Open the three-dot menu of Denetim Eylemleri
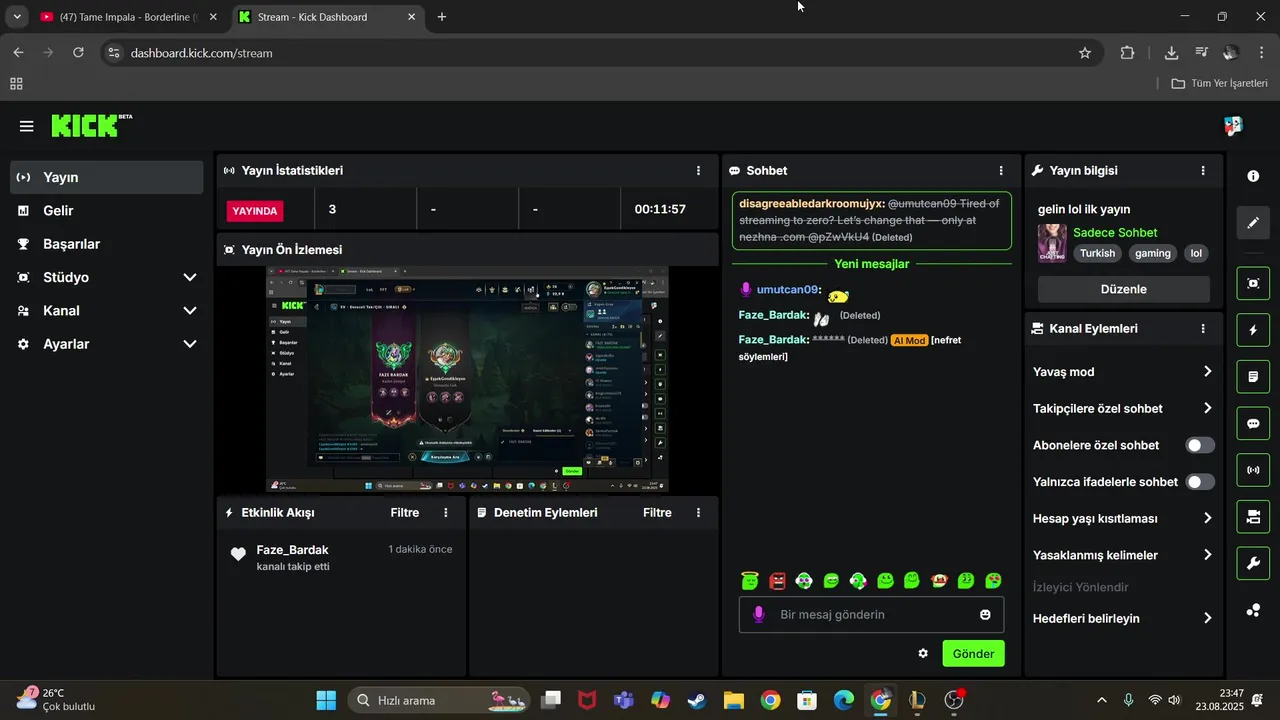Screen dimensions: 1280x720 698,513
